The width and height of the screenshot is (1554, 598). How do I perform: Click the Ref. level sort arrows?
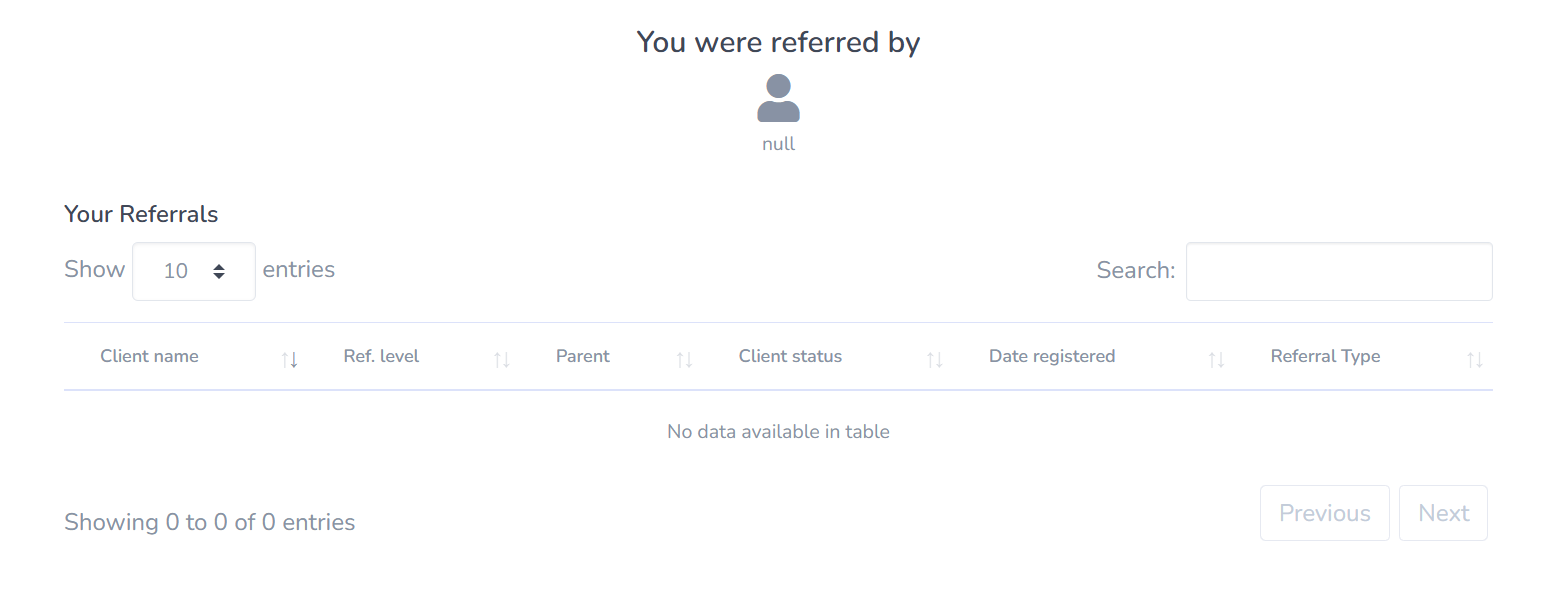click(x=502, y=359)
